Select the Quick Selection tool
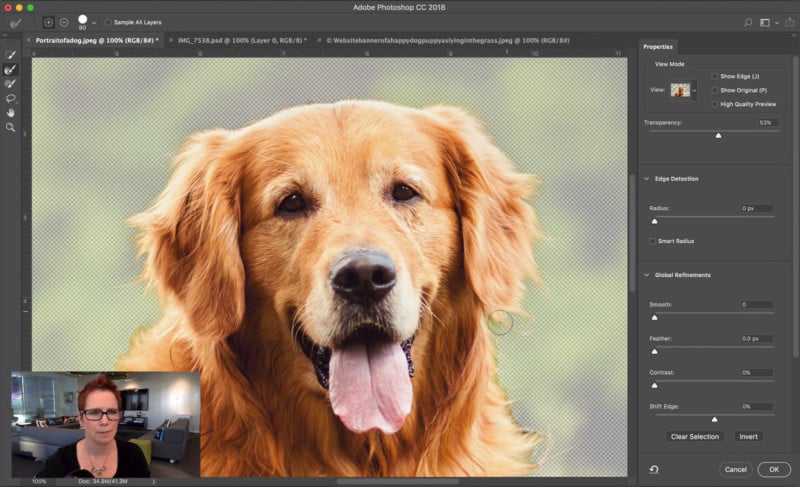The image size is (800, 487). pyautogui.click(x=10, y=55)
